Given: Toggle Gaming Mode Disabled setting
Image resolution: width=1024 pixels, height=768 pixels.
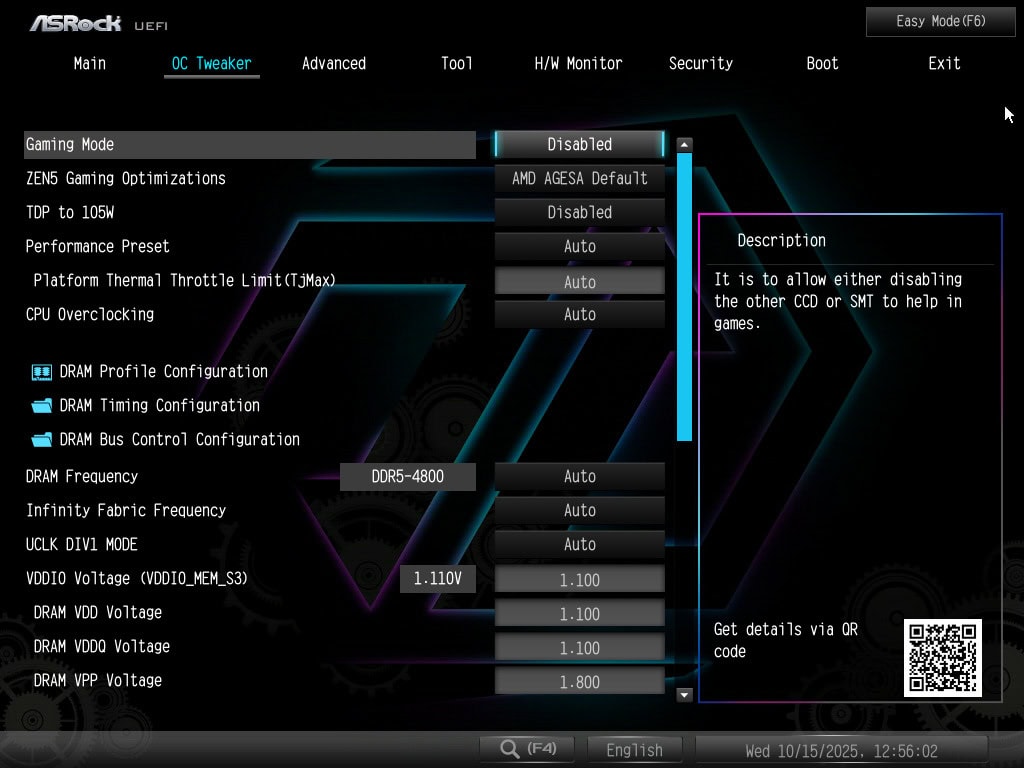Looking at the screenshot, I should click(579, 144).
